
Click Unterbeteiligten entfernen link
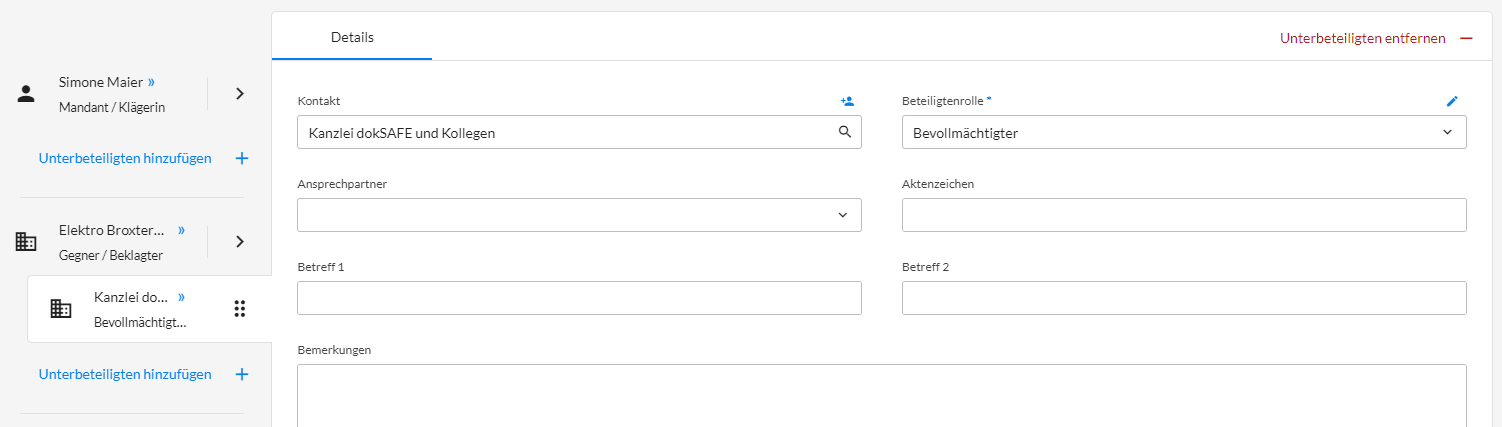(1363, 38)
